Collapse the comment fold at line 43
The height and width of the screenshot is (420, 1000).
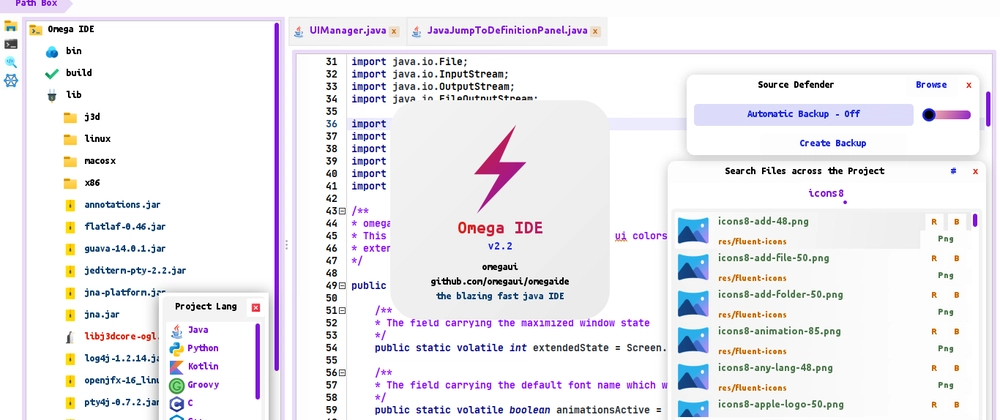point(343,211)
